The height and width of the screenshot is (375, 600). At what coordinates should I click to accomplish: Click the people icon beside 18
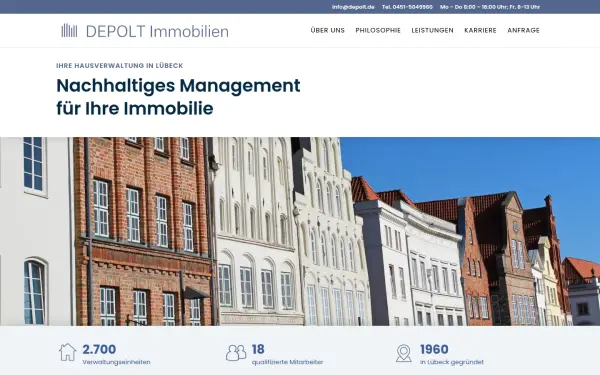pos(236,352)
